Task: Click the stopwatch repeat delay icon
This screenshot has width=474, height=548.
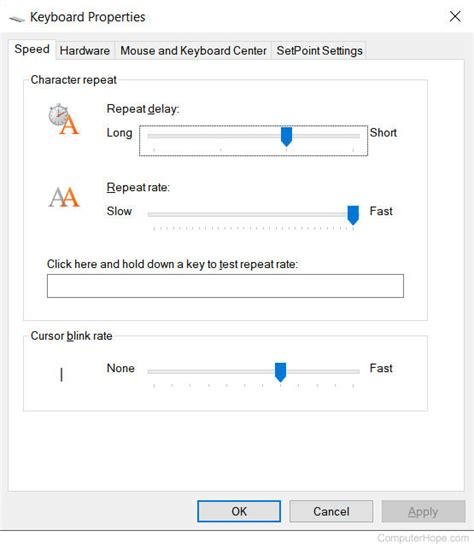Action: (64, 120)
